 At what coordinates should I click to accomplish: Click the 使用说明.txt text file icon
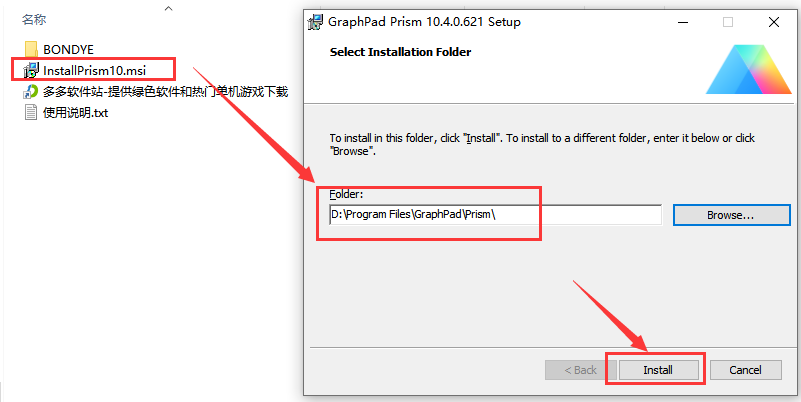pyautogui.click(x=31, y=112)
